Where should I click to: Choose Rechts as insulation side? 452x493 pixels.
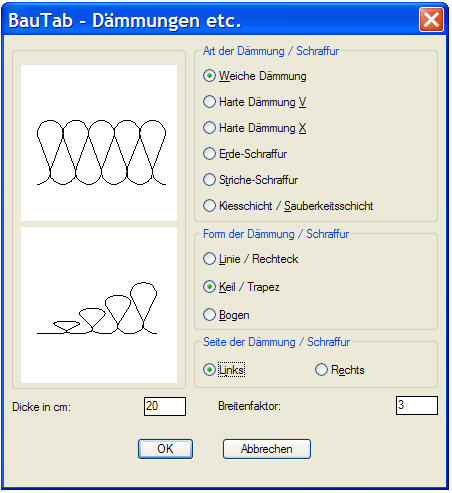pos(340,370)
